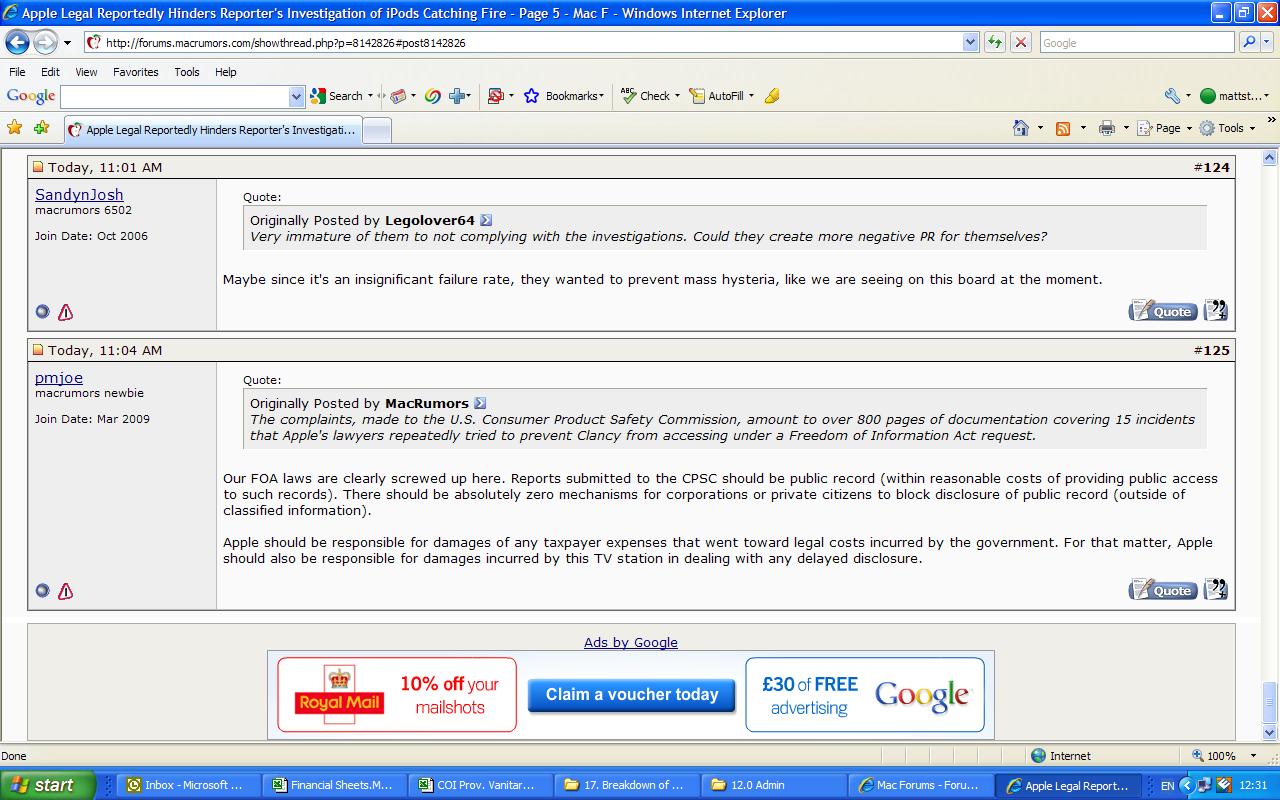Image resolution: width=1280 pixels, height=800 pixels.
Task: Quote SandynJosh's post #124
Action: pos(1163,310)
